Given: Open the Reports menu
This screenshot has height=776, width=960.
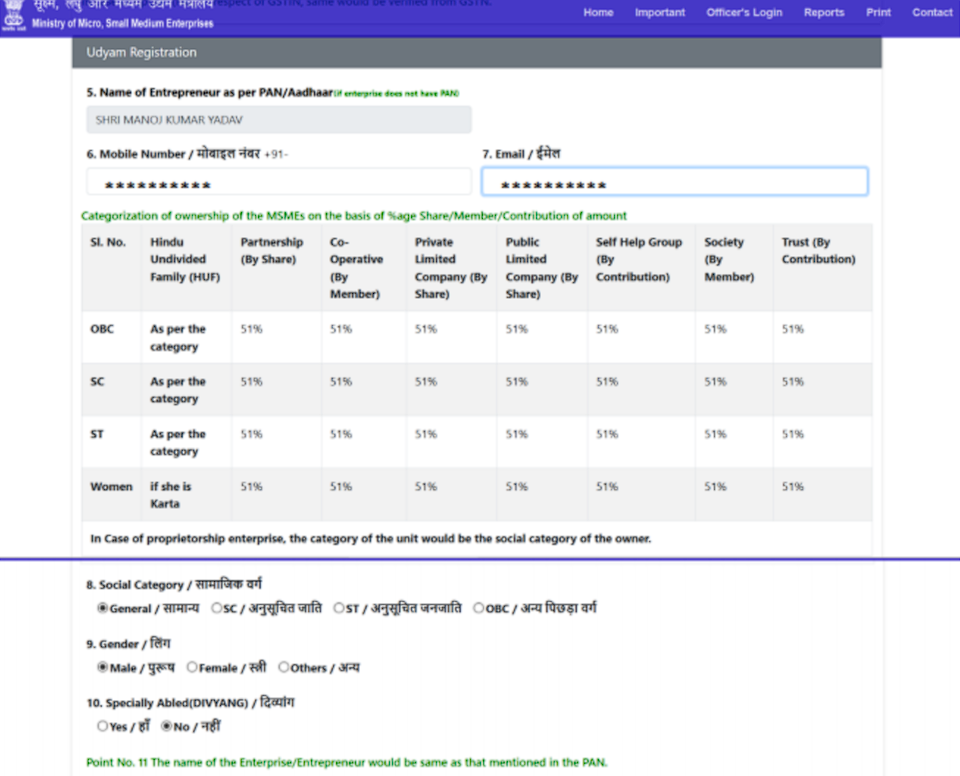Looking at the screenshot, I should (x=823, y=12).
